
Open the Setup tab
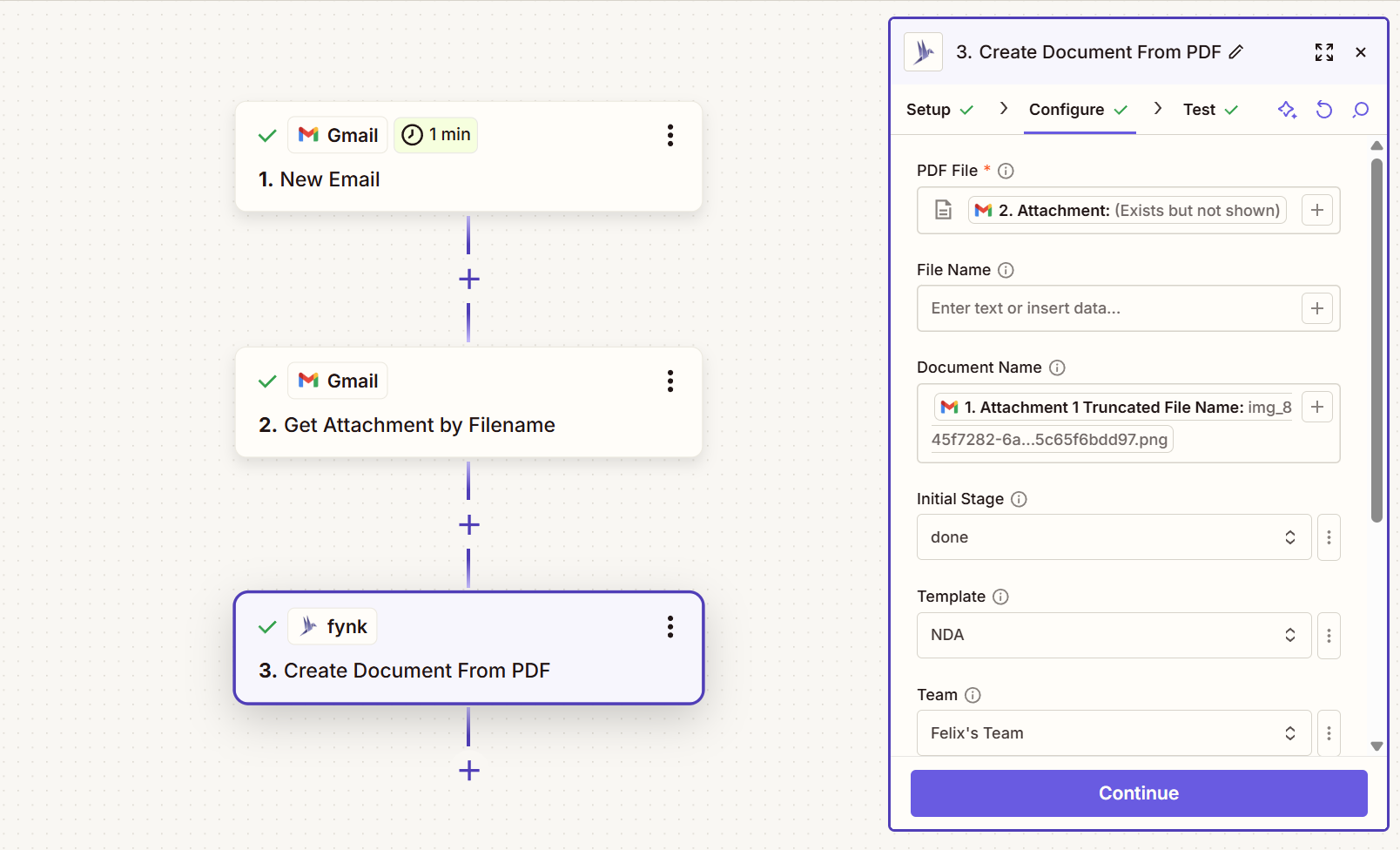[x=927, y=110]
